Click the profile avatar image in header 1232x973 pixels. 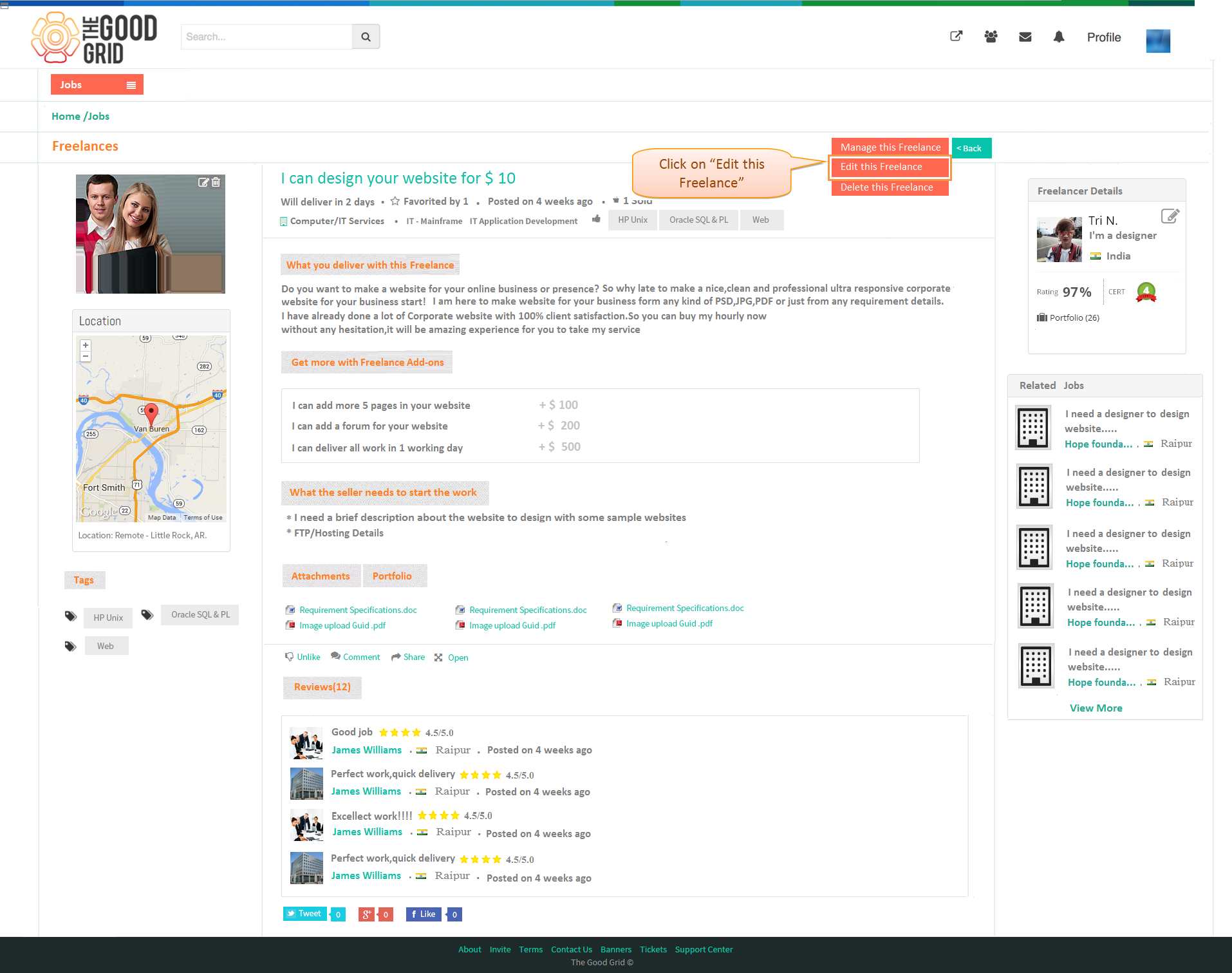click(1158, 41)
